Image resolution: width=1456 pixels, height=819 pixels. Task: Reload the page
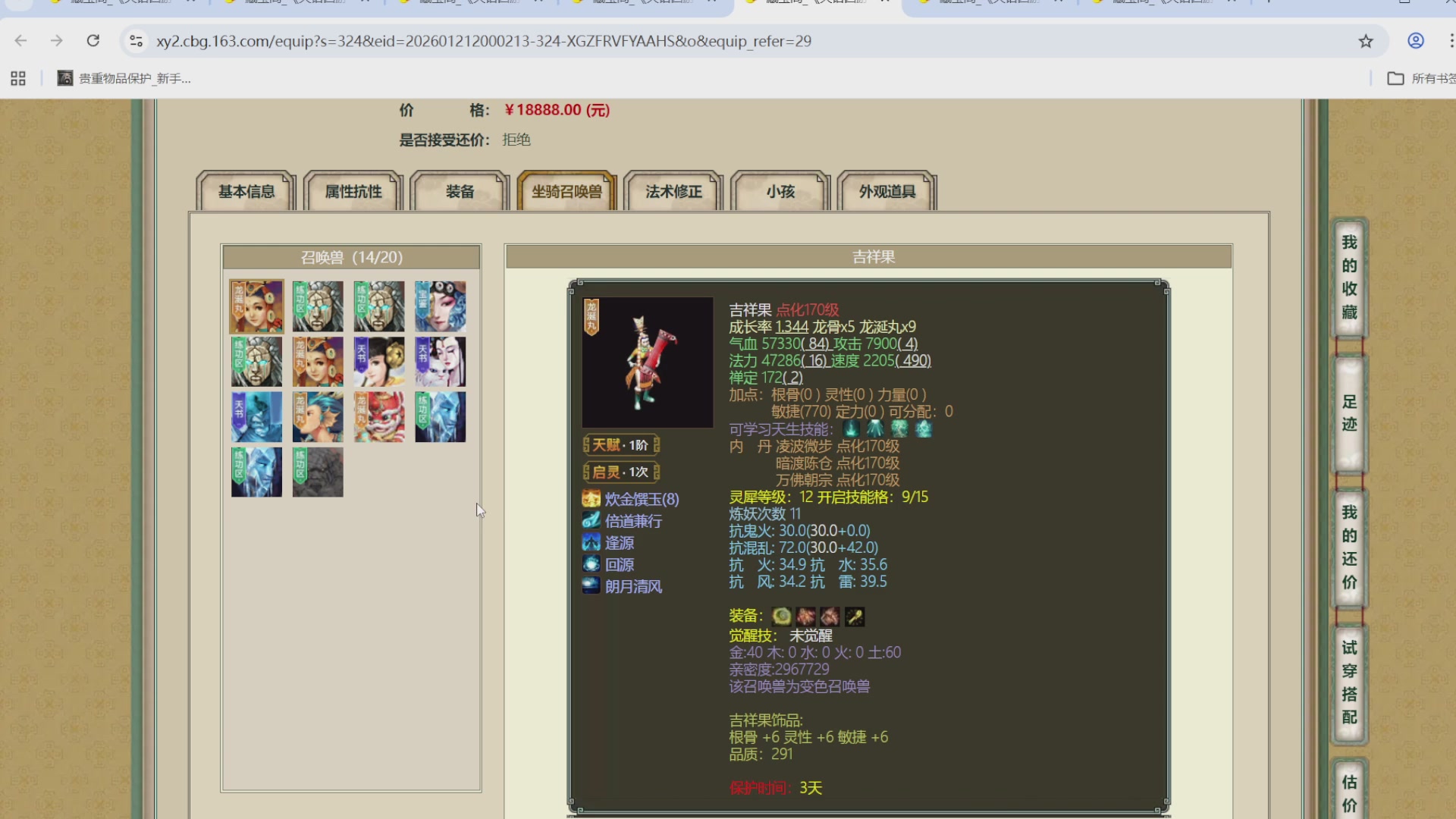coord(93,41)
